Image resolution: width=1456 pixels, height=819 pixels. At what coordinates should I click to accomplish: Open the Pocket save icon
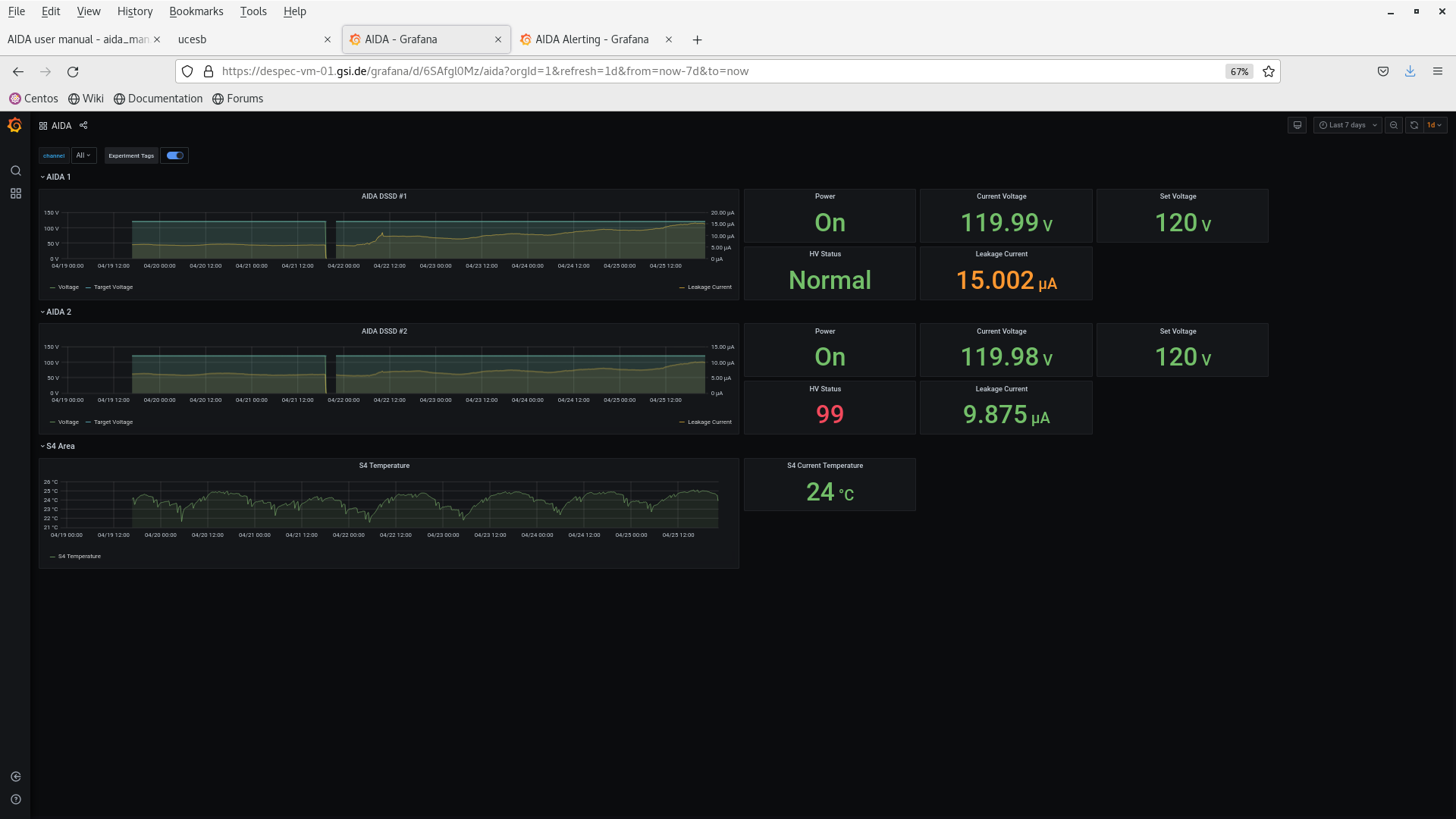coord(1383,71)
